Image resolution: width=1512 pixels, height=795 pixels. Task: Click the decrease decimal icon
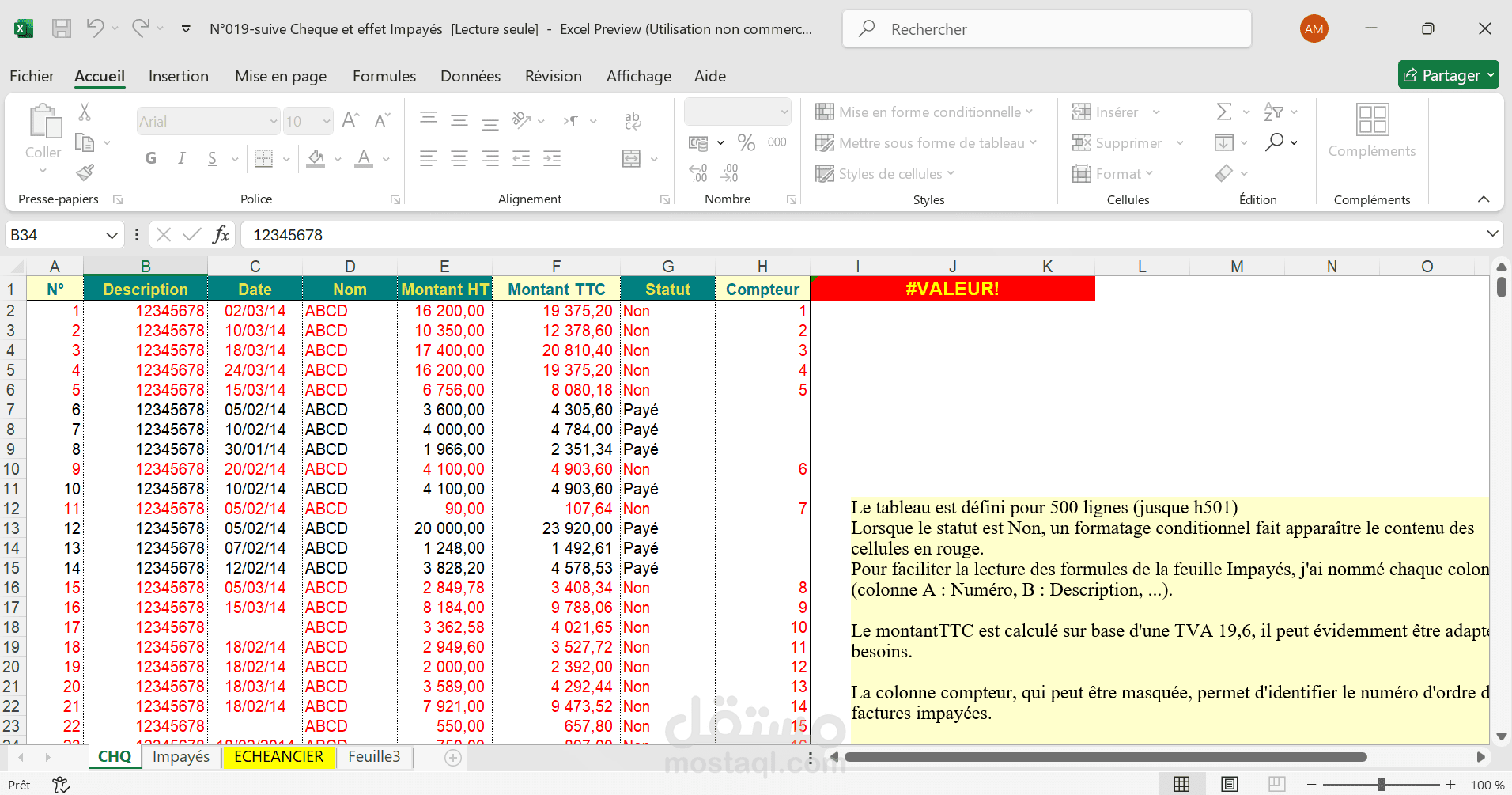click(x=730, y=172)
